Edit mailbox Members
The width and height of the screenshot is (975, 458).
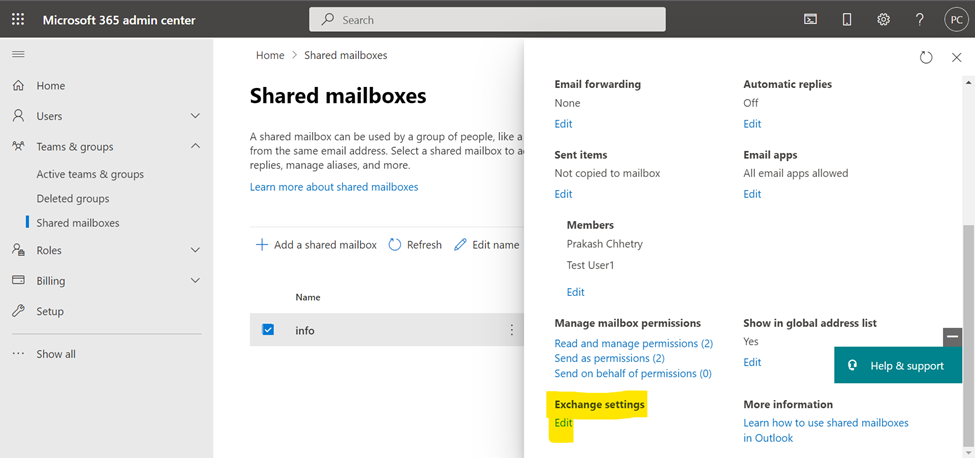(576, 291)
